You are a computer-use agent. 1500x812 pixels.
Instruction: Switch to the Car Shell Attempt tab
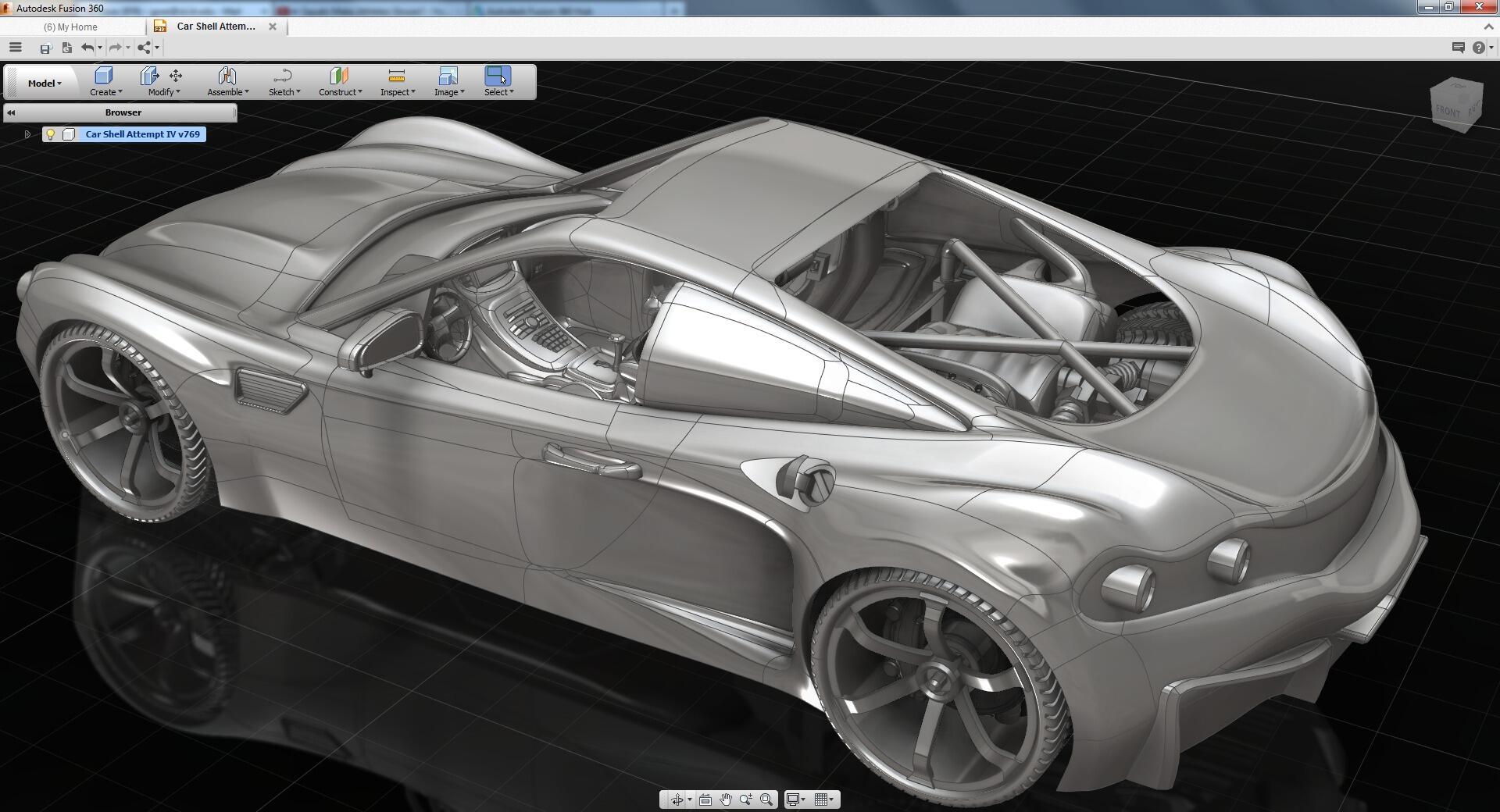coord(216,27)
